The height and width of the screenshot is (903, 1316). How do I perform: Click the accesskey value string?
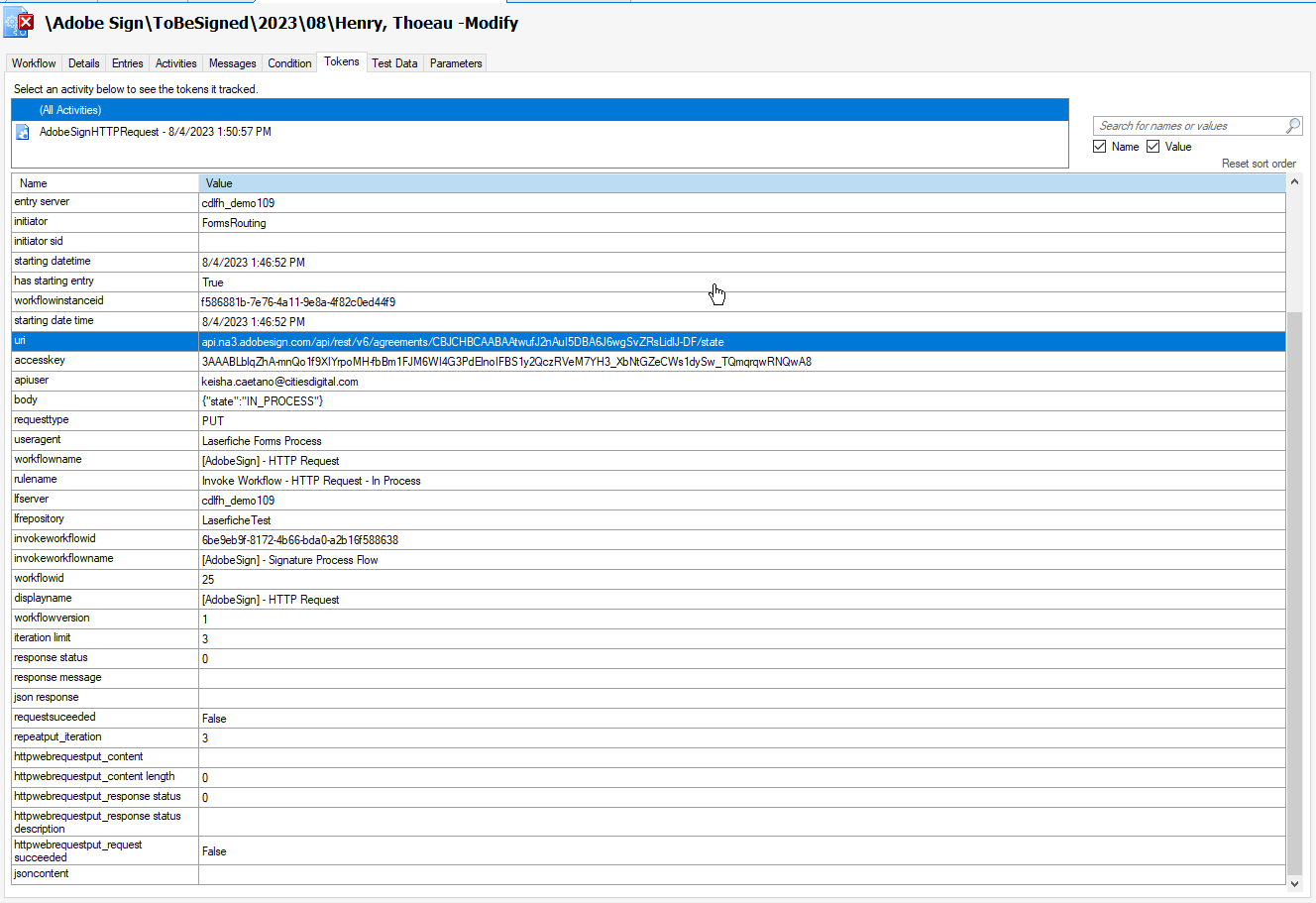click(506, 362)
